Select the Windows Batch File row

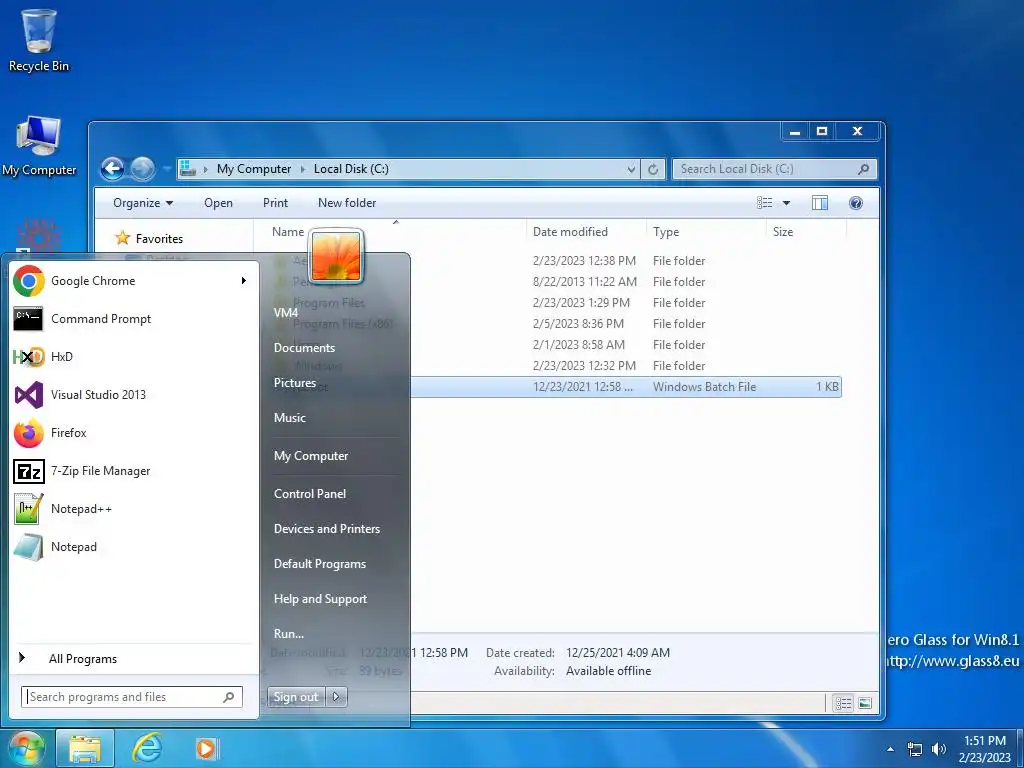click(554, 387)
